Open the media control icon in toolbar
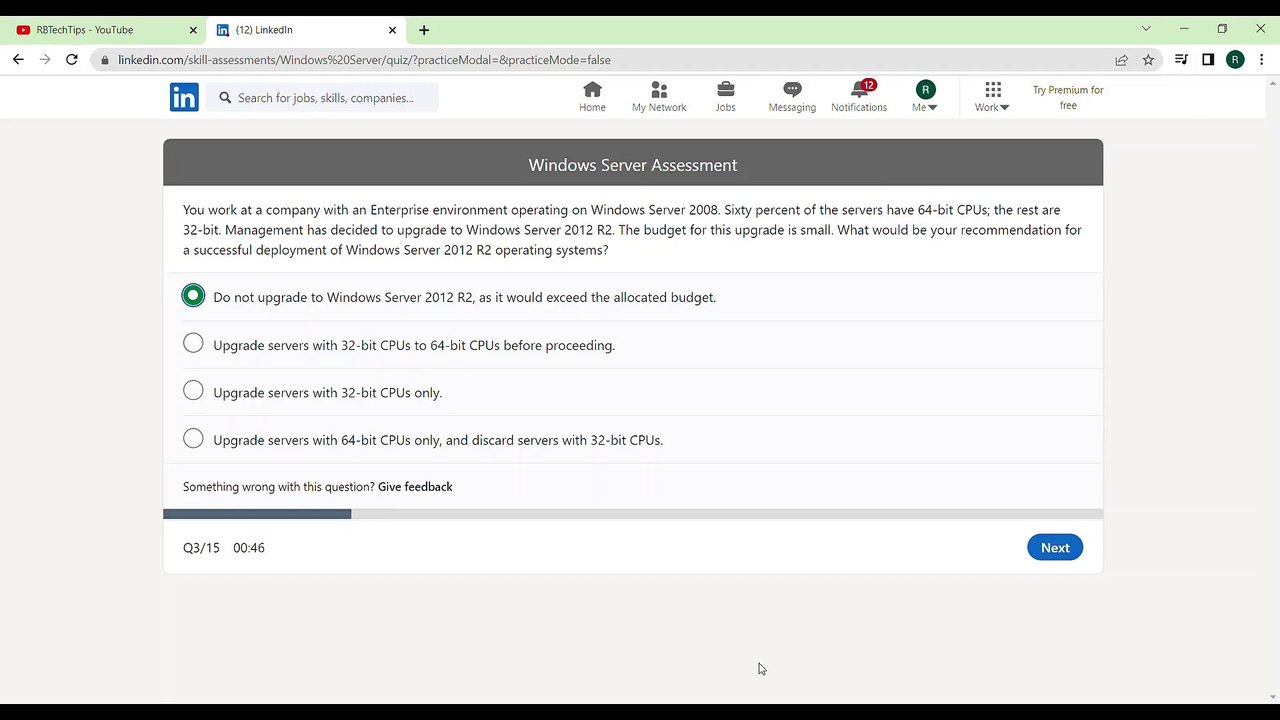 point(1181,60)
